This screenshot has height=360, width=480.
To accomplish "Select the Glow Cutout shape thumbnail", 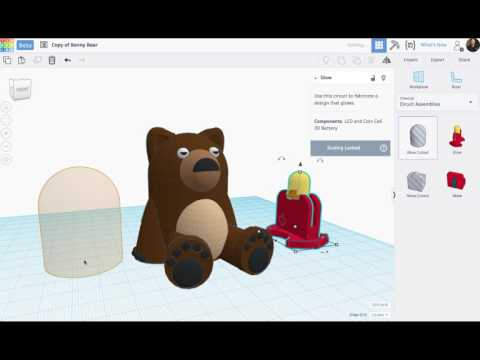I will click(x=418, y=138).
